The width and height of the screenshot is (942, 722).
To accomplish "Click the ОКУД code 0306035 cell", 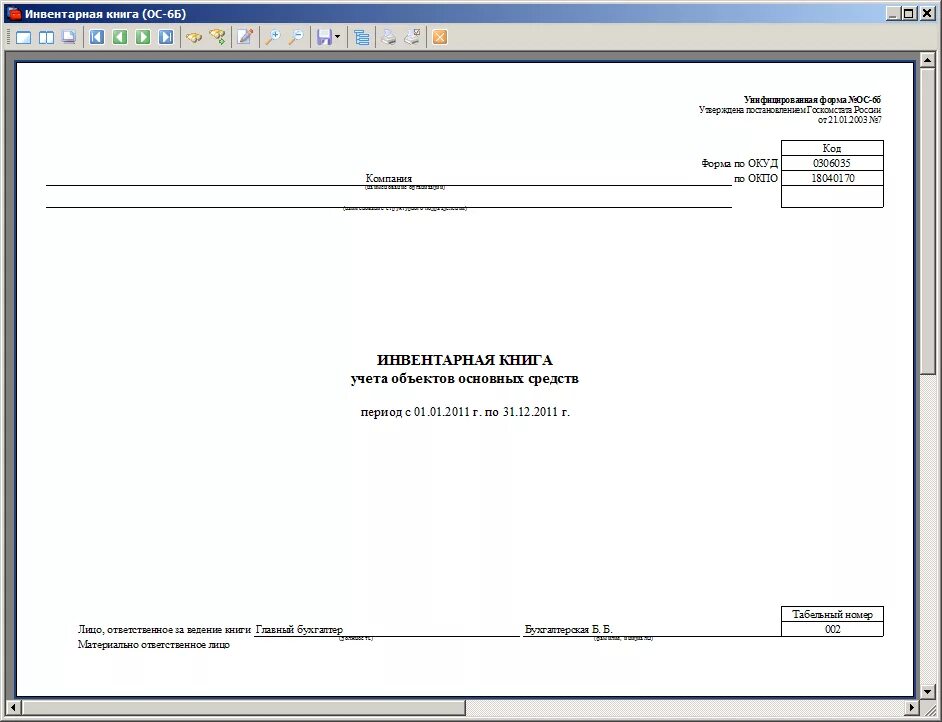I will (x=832, y=163).
